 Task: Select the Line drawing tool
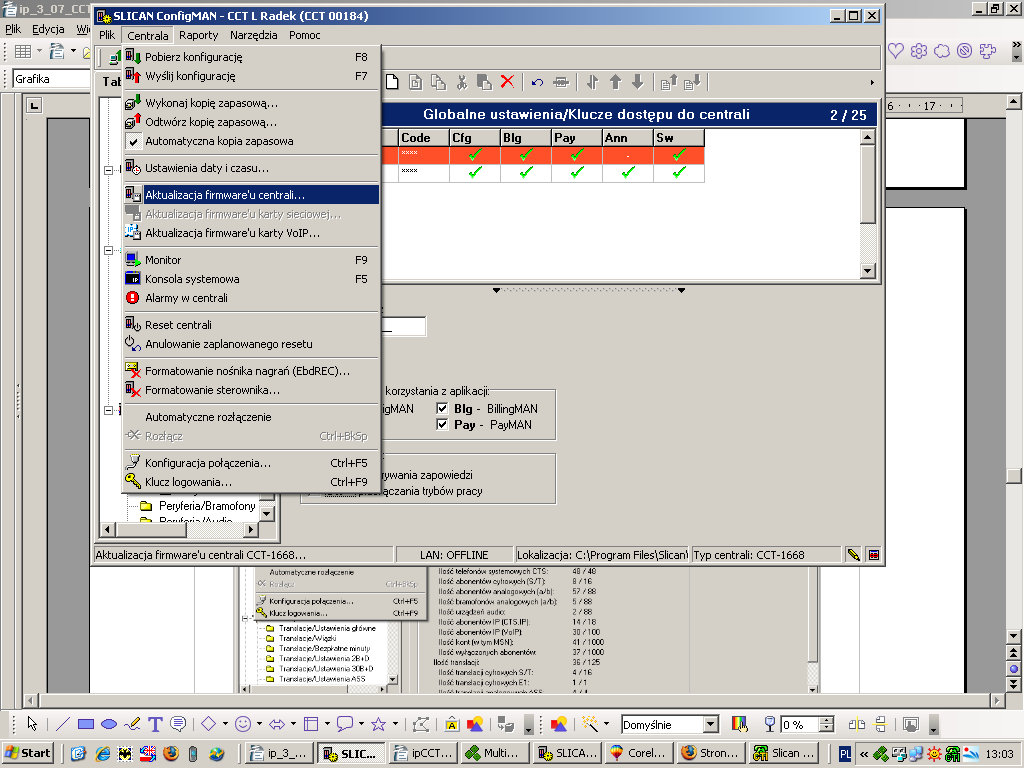click(63, 724)
